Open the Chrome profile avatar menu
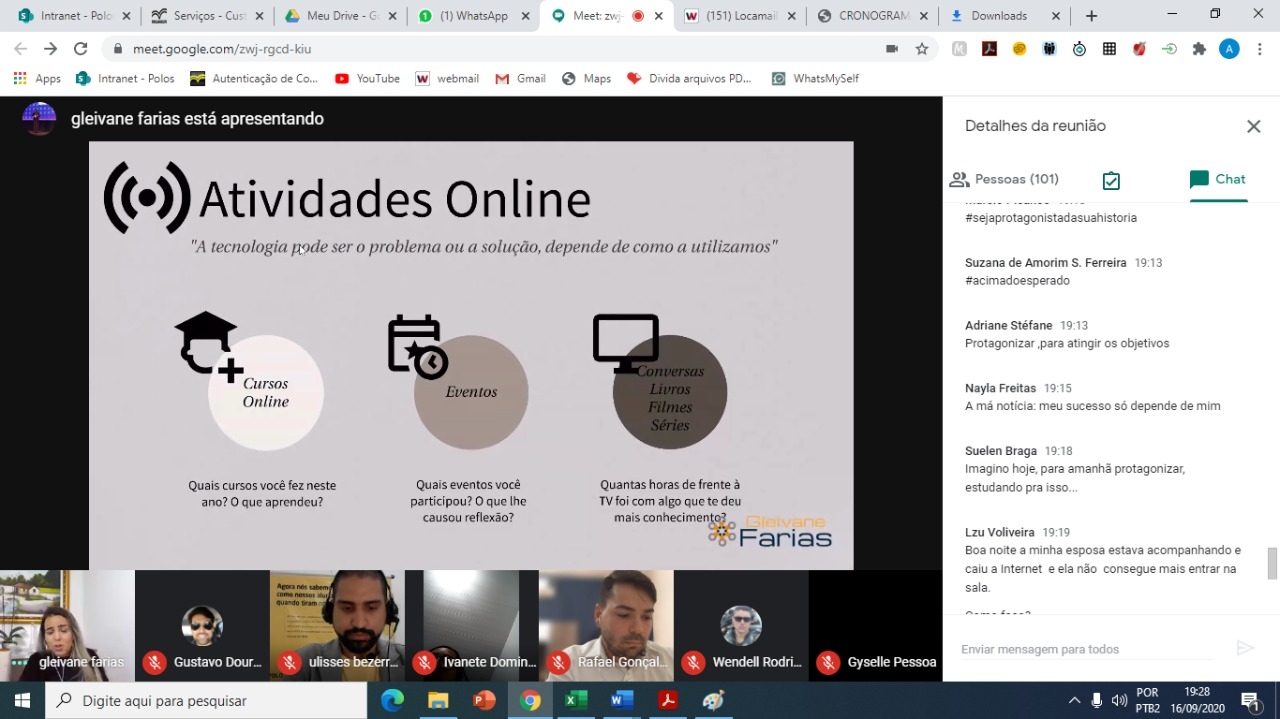Image resolution: width=1280 pixels, height=719 pixels. click(x=1229, y=49)
